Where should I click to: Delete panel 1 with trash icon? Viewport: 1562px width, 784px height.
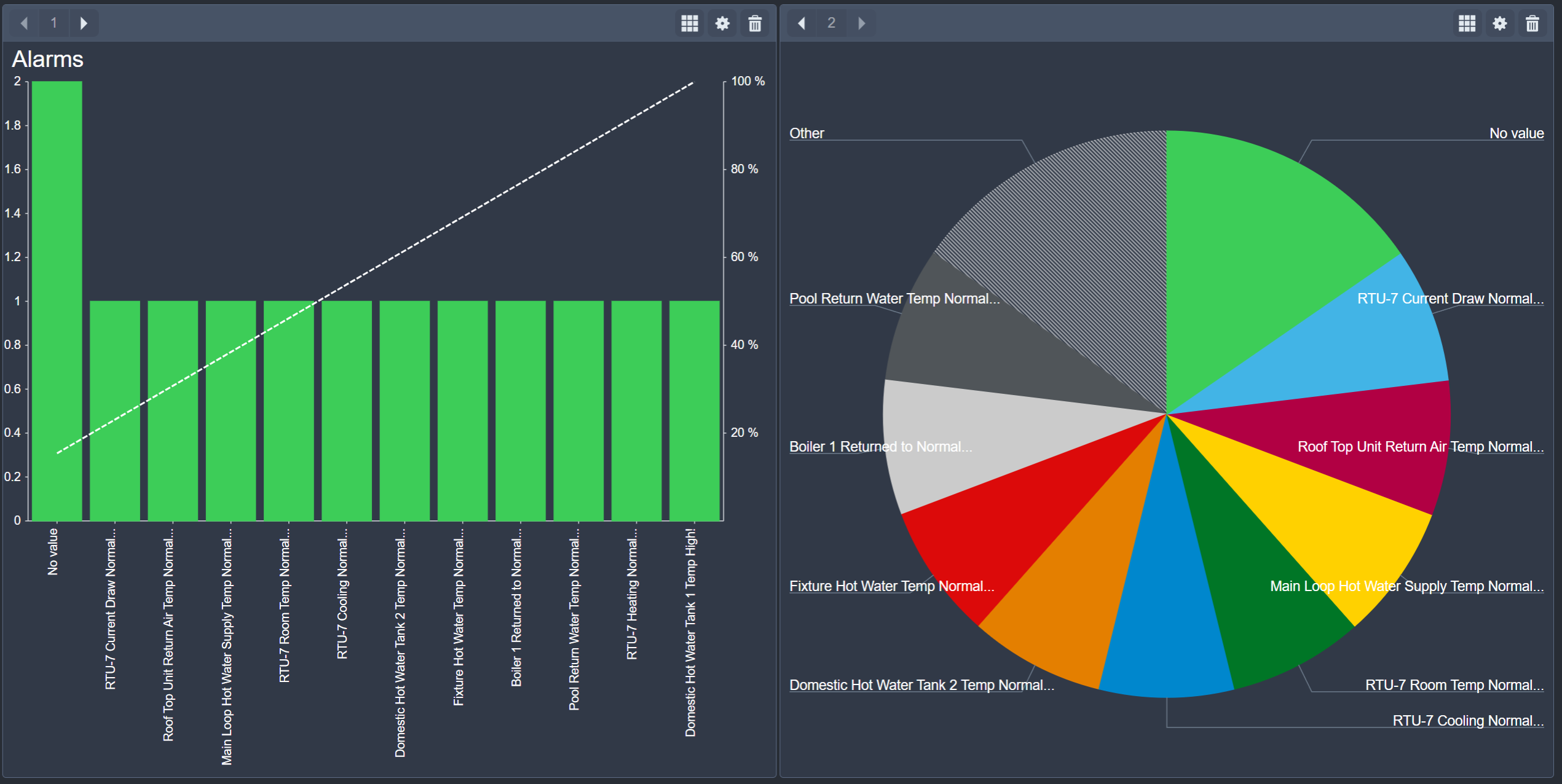pos(755,23)
